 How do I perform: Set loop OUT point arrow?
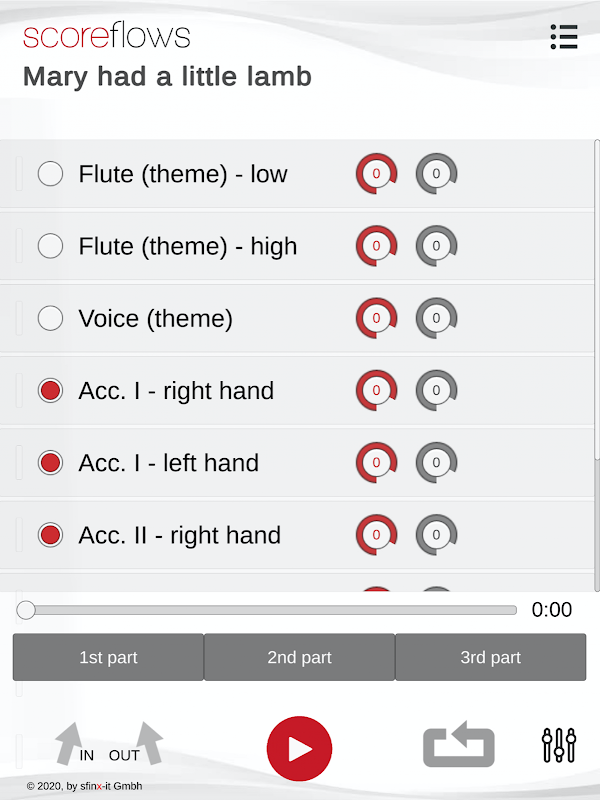[x=148, y=744]
